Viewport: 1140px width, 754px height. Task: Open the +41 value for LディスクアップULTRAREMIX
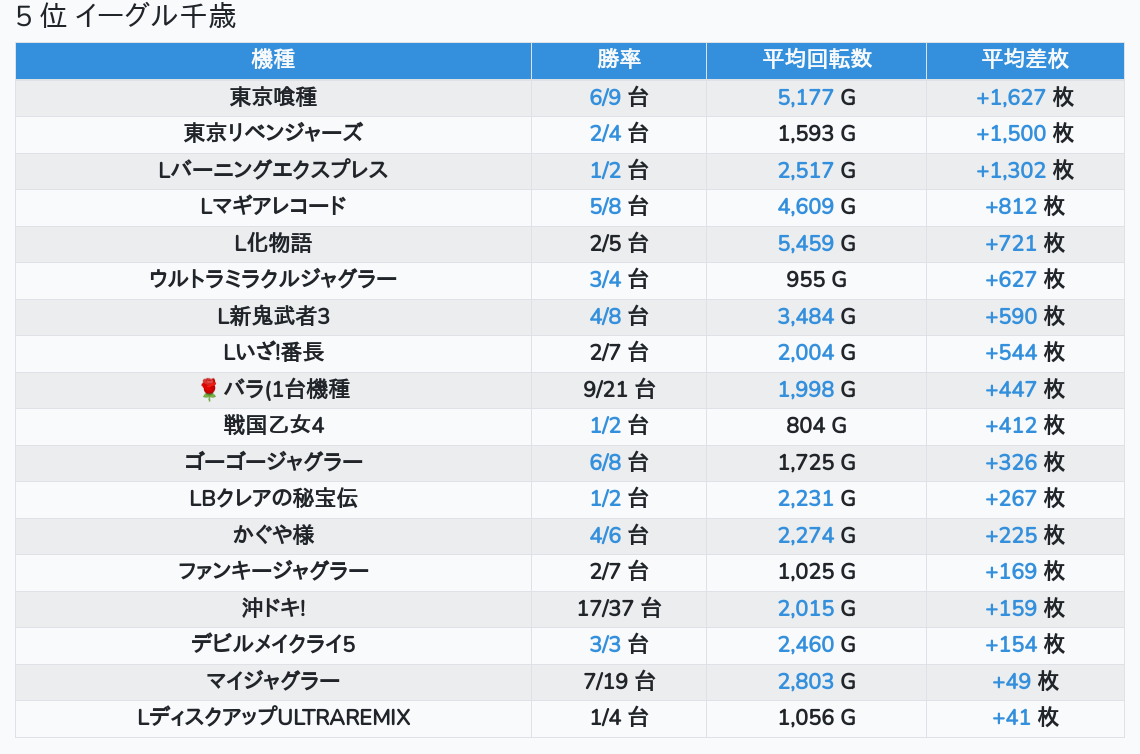pos(1011,717)
